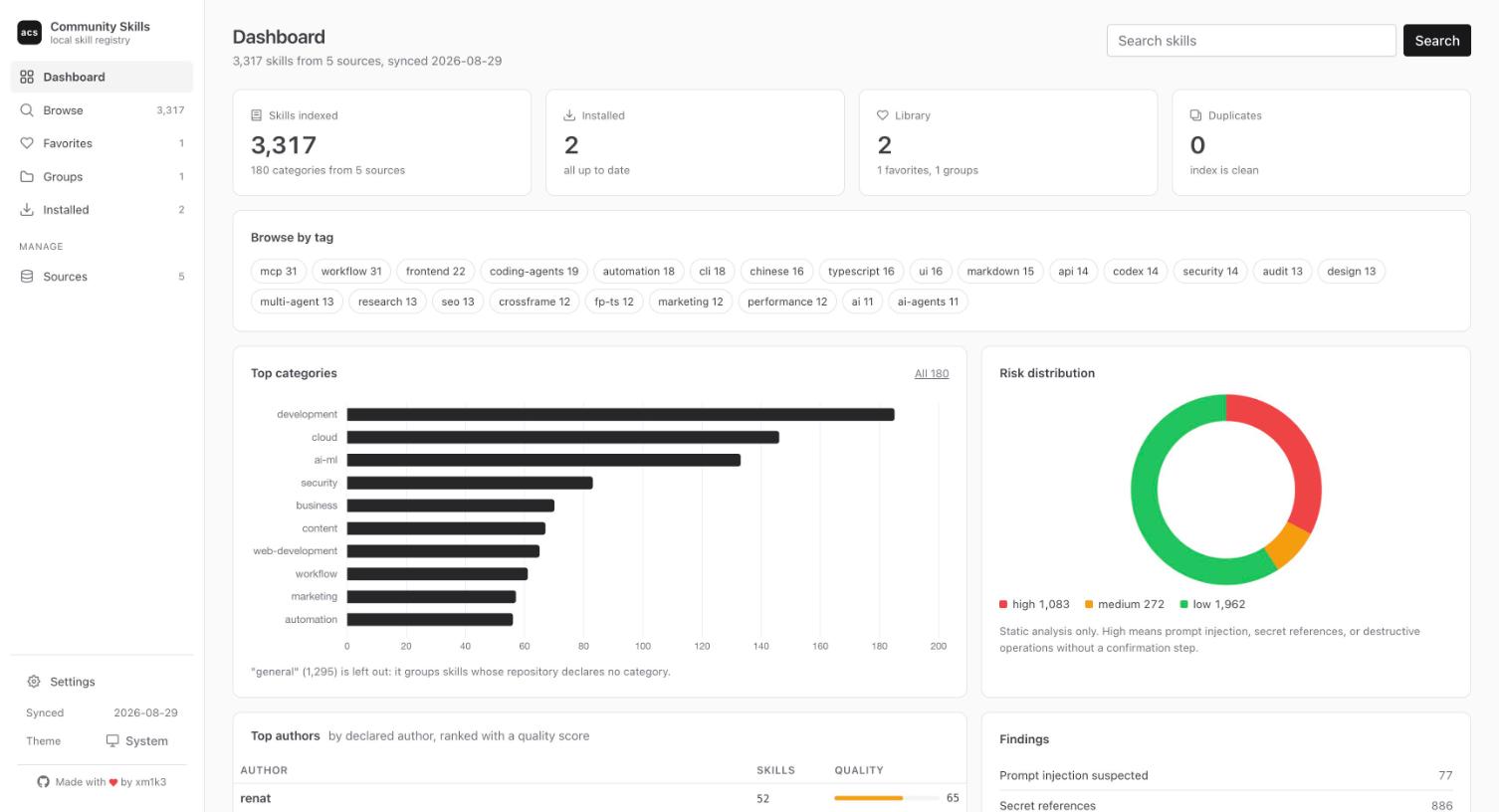Pick the design 13 tag
The image size is (1499, 812).
click(x=1351, y=271)
